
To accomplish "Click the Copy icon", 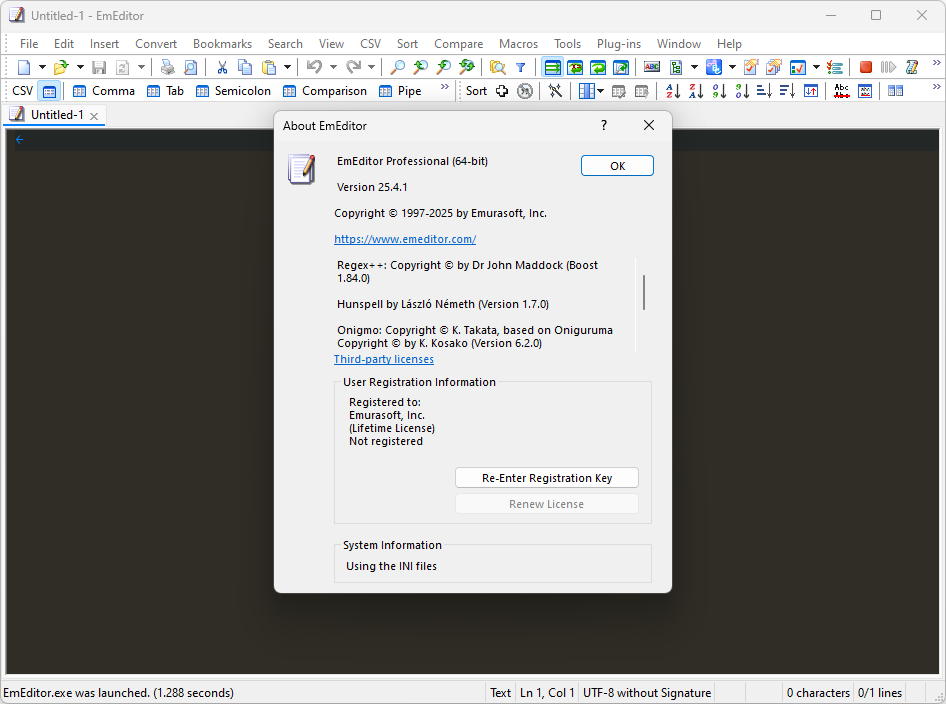I will (245, 67).
